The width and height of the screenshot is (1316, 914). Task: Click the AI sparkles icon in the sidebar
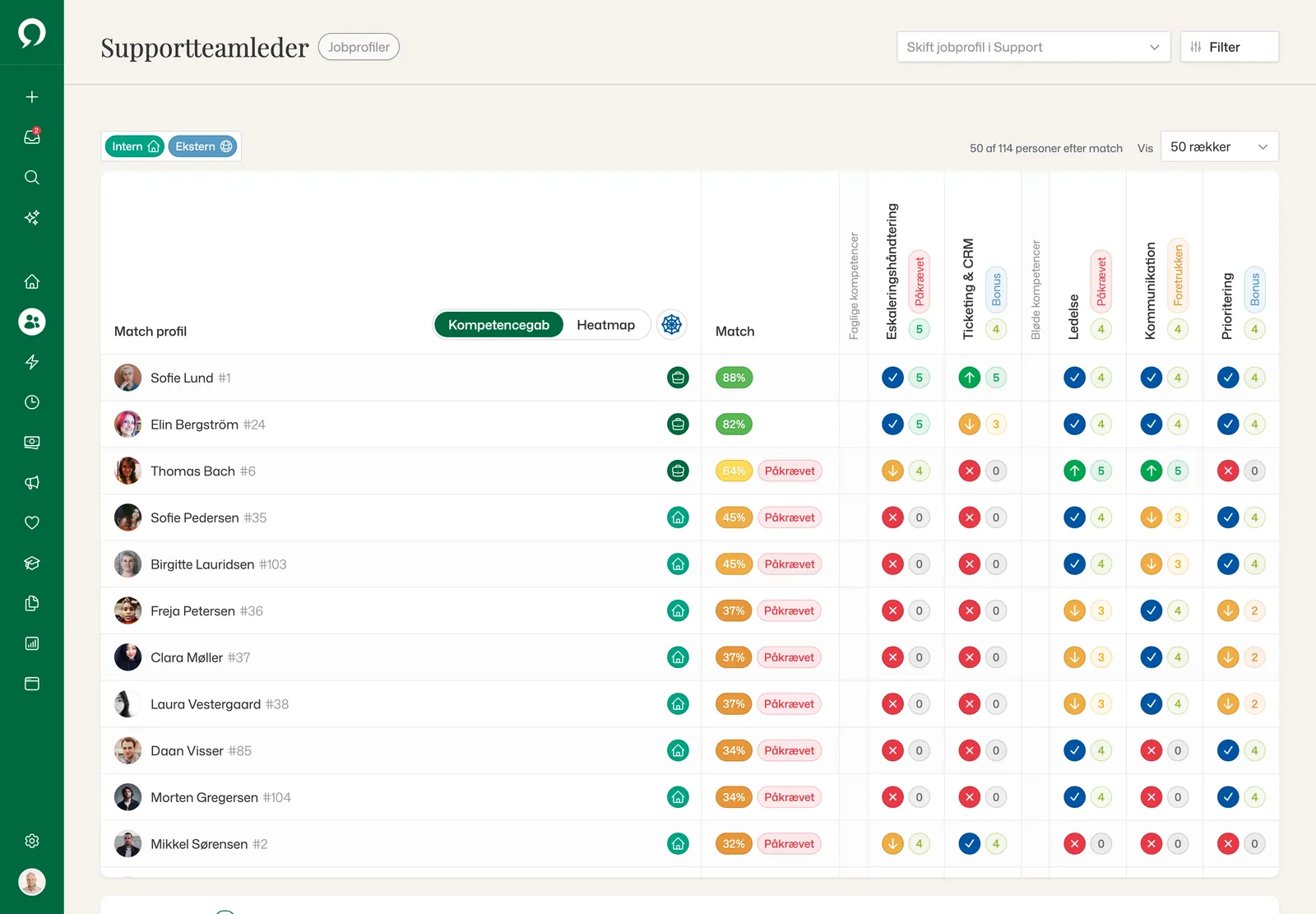point(32,217)
